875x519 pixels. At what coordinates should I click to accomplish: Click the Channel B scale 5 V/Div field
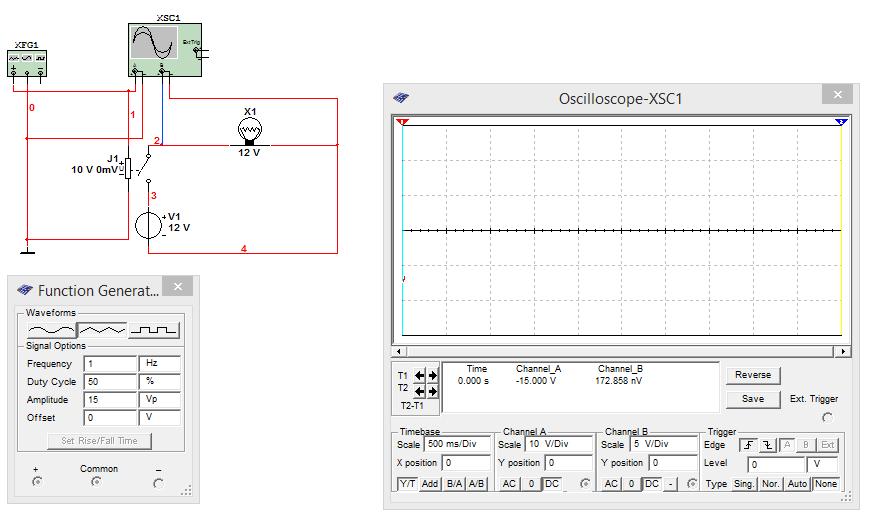(664, 444)
